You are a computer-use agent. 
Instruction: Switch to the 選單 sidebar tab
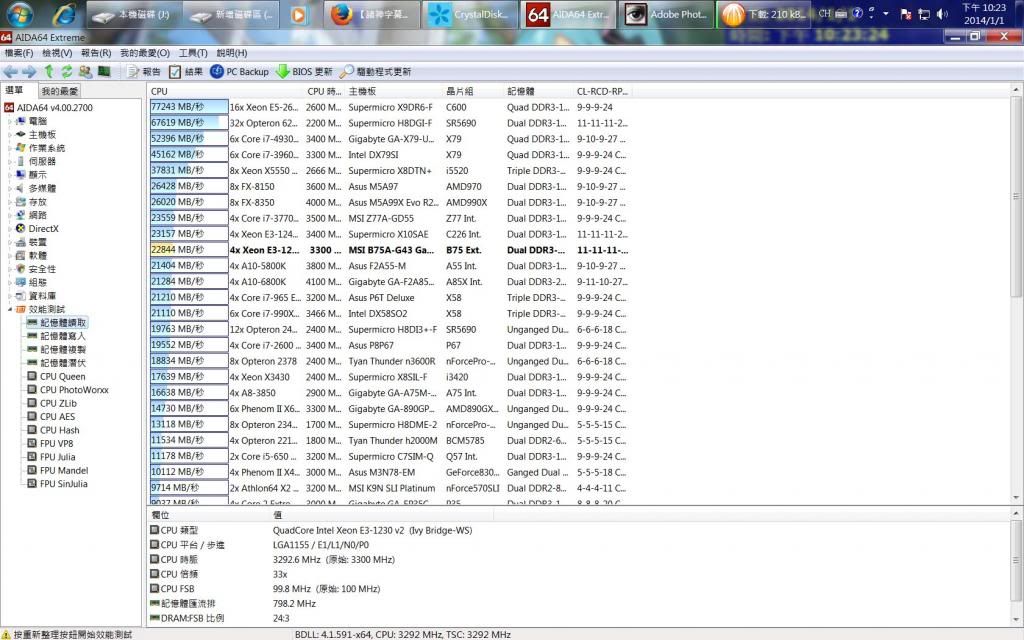[x=14, y=90]
